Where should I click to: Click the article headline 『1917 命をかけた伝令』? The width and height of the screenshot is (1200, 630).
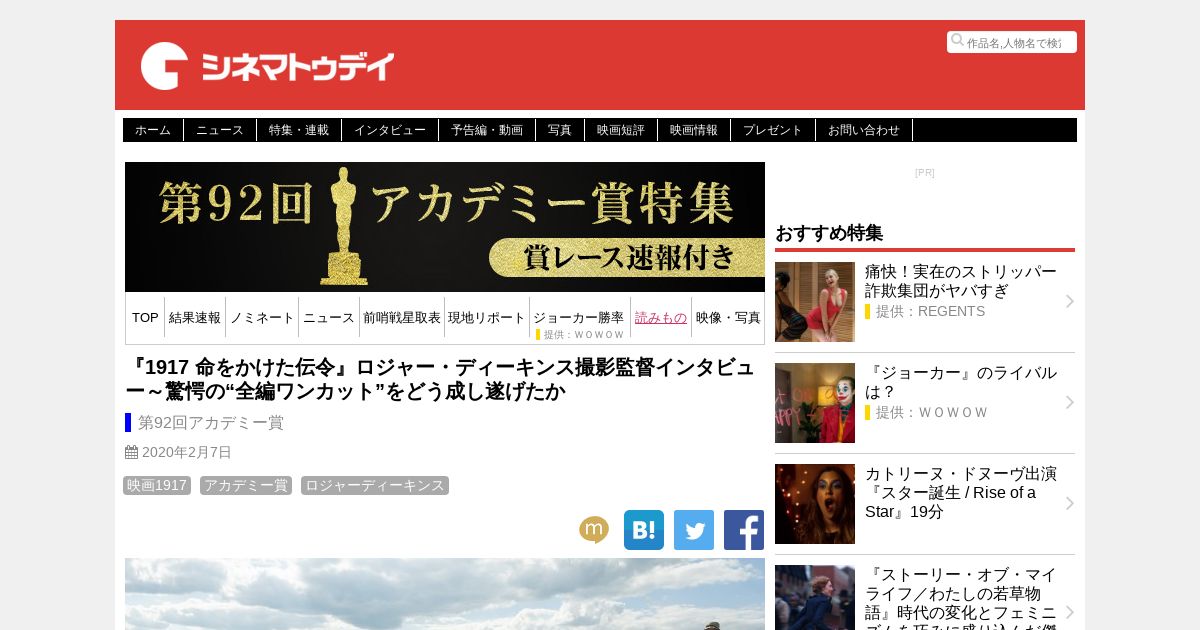(440, 379)
